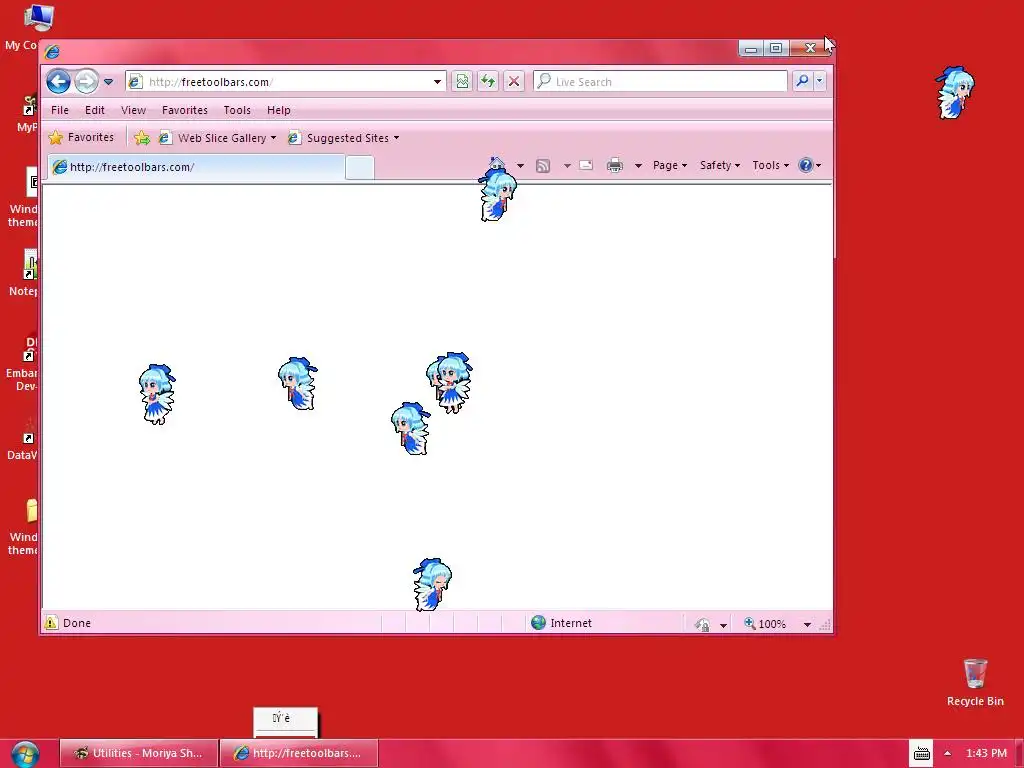Screen dimensions: 1024x768
Task: Click the on-screen keyboard tray icon
Action: click(921, 754)
